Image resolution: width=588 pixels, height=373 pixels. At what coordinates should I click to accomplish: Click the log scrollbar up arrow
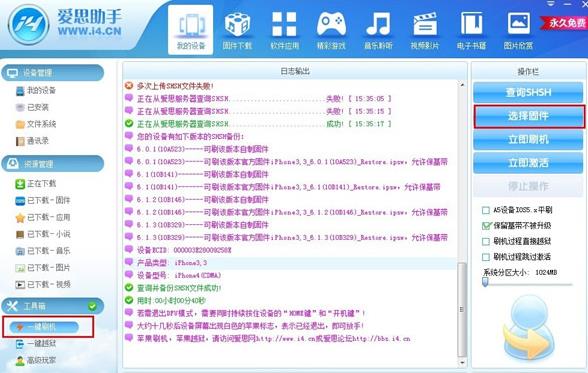coord(462,85)
